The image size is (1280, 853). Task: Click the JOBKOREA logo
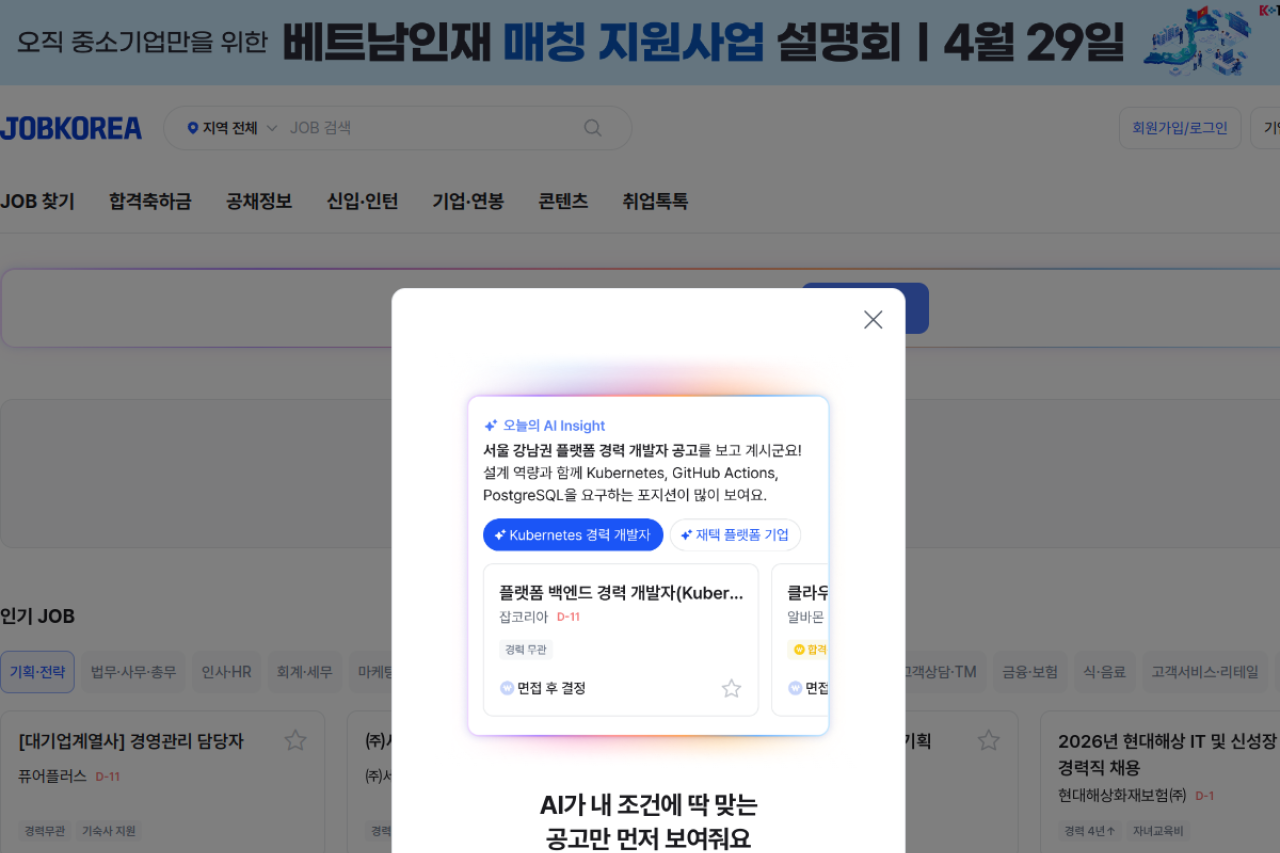point(71,128)
